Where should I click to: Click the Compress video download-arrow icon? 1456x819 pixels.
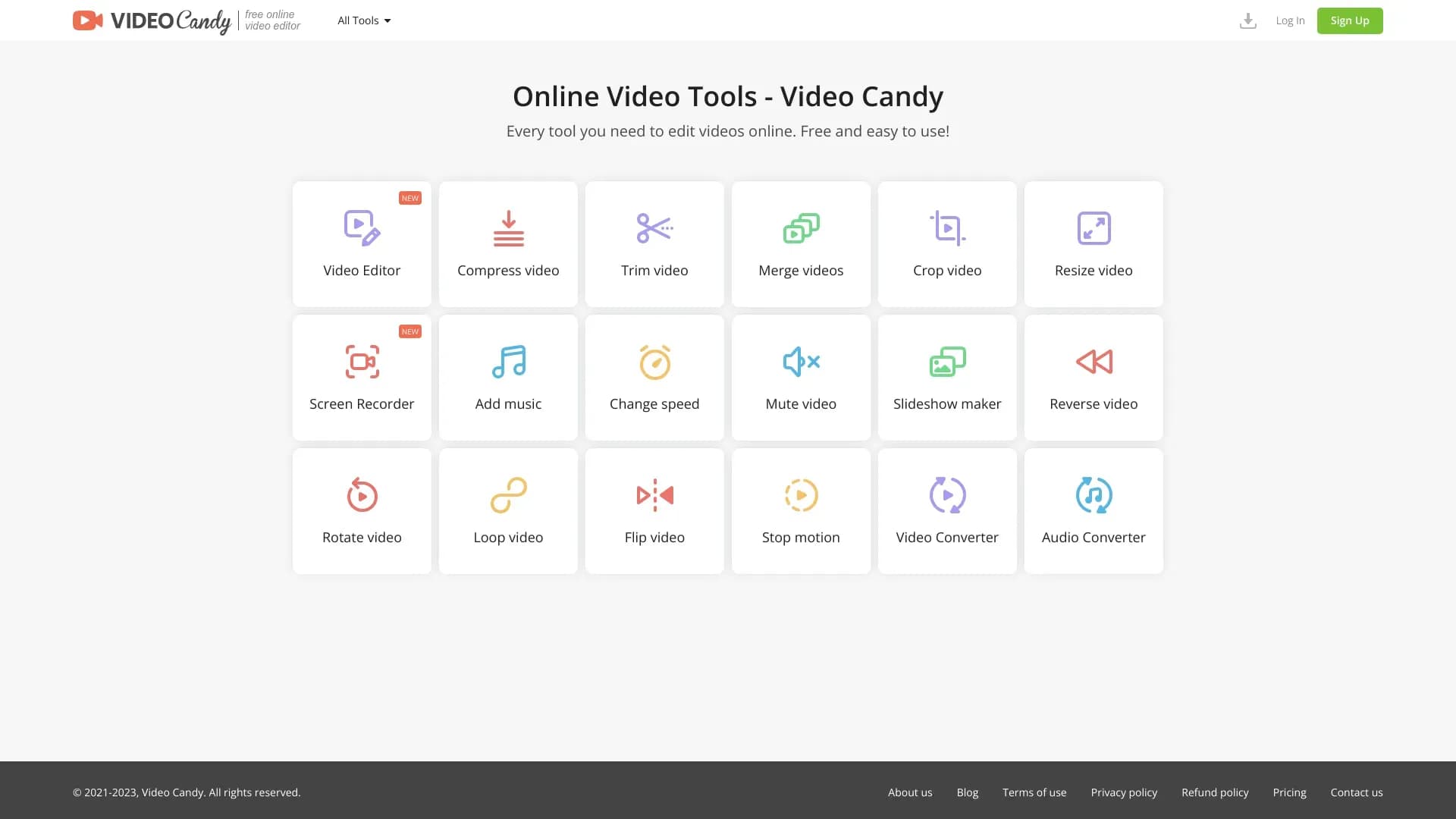coord(508,228)
